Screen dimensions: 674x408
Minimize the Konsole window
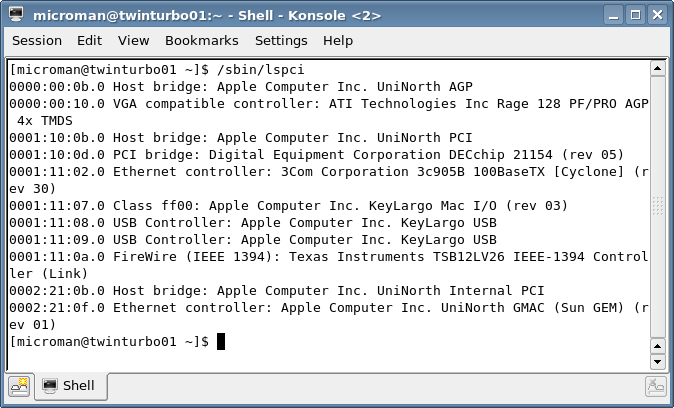click(613, 15)
